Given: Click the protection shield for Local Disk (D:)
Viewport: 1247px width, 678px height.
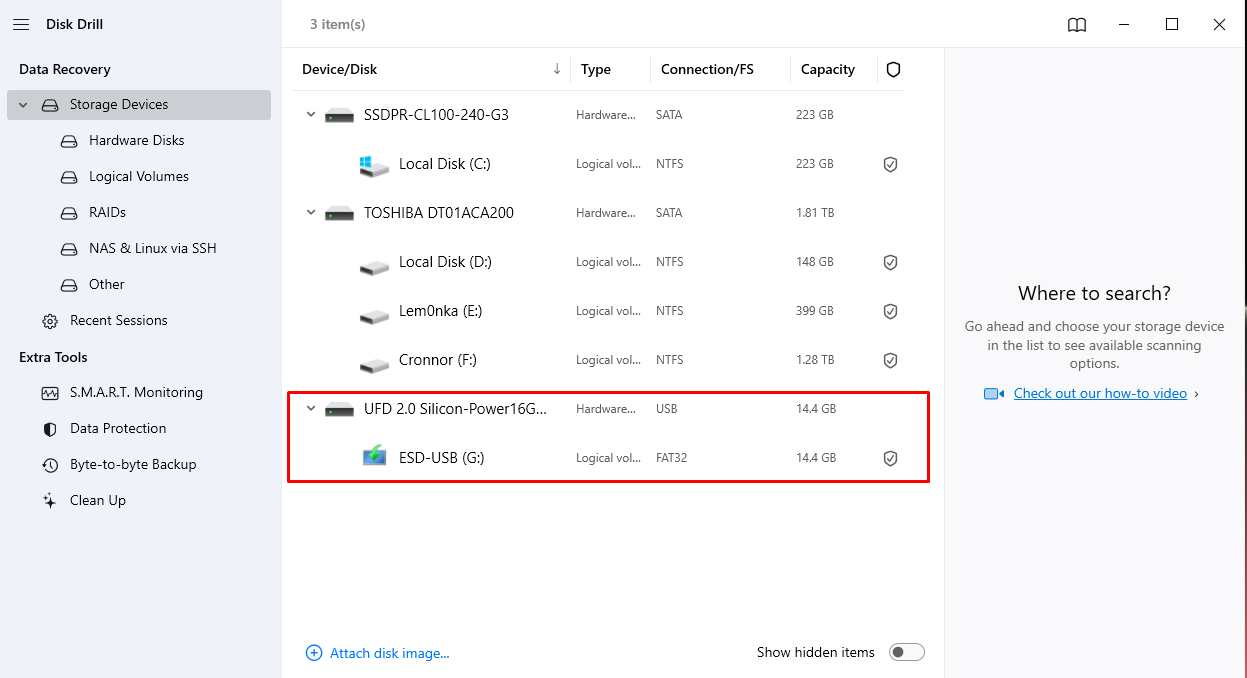Looking at the screenshot, I should click(x=890, y=262).
